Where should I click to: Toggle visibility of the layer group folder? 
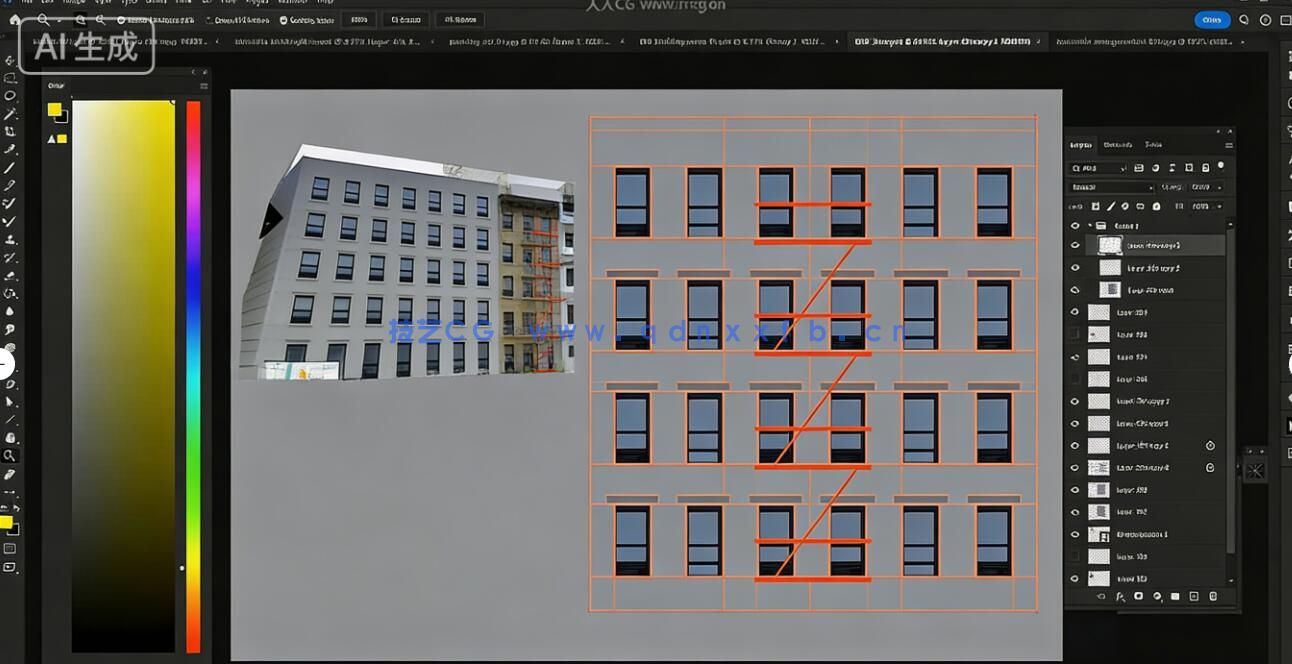pos(1075,226)
